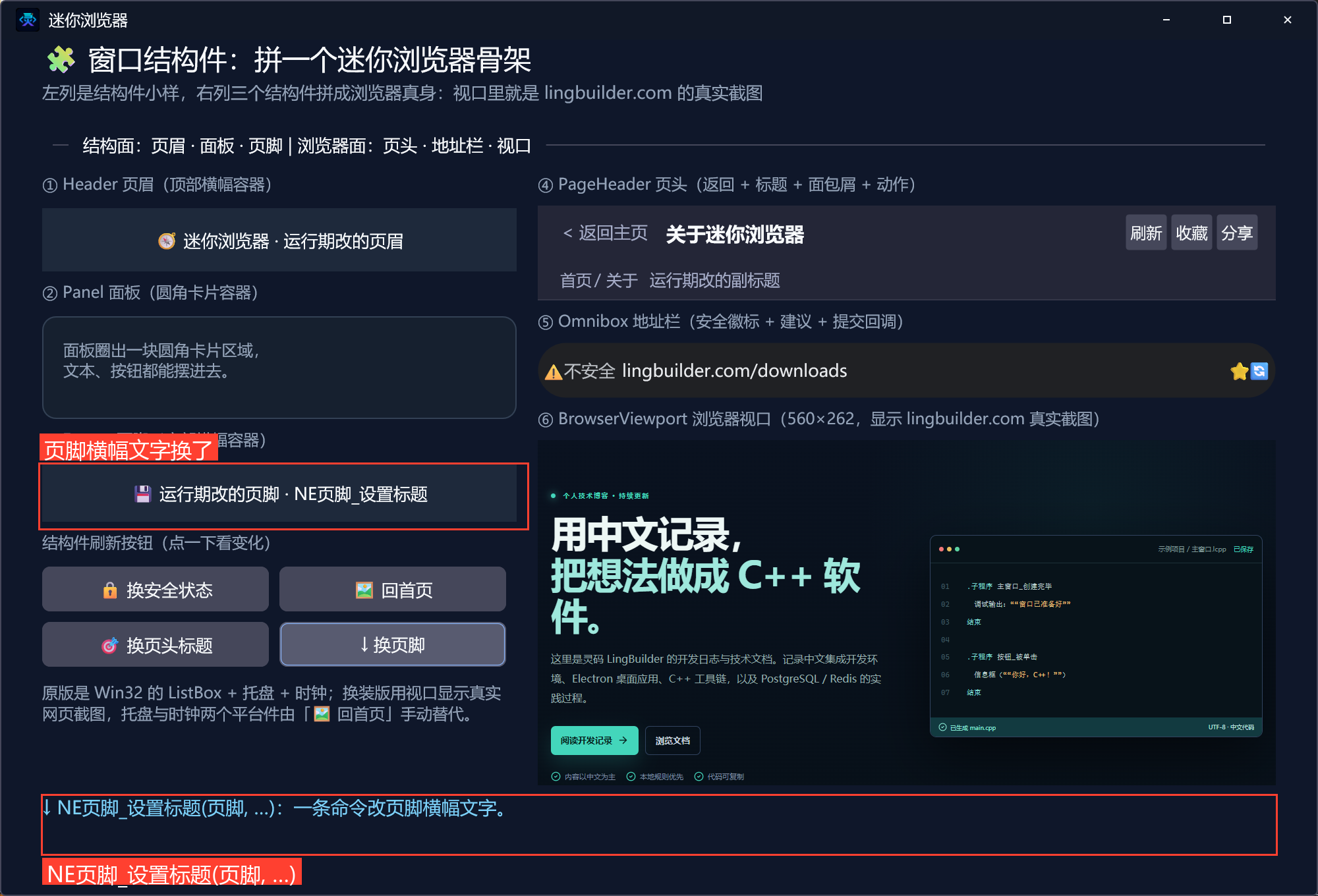Click the floppy disk icon in footer banner

(x=142, y=494)
